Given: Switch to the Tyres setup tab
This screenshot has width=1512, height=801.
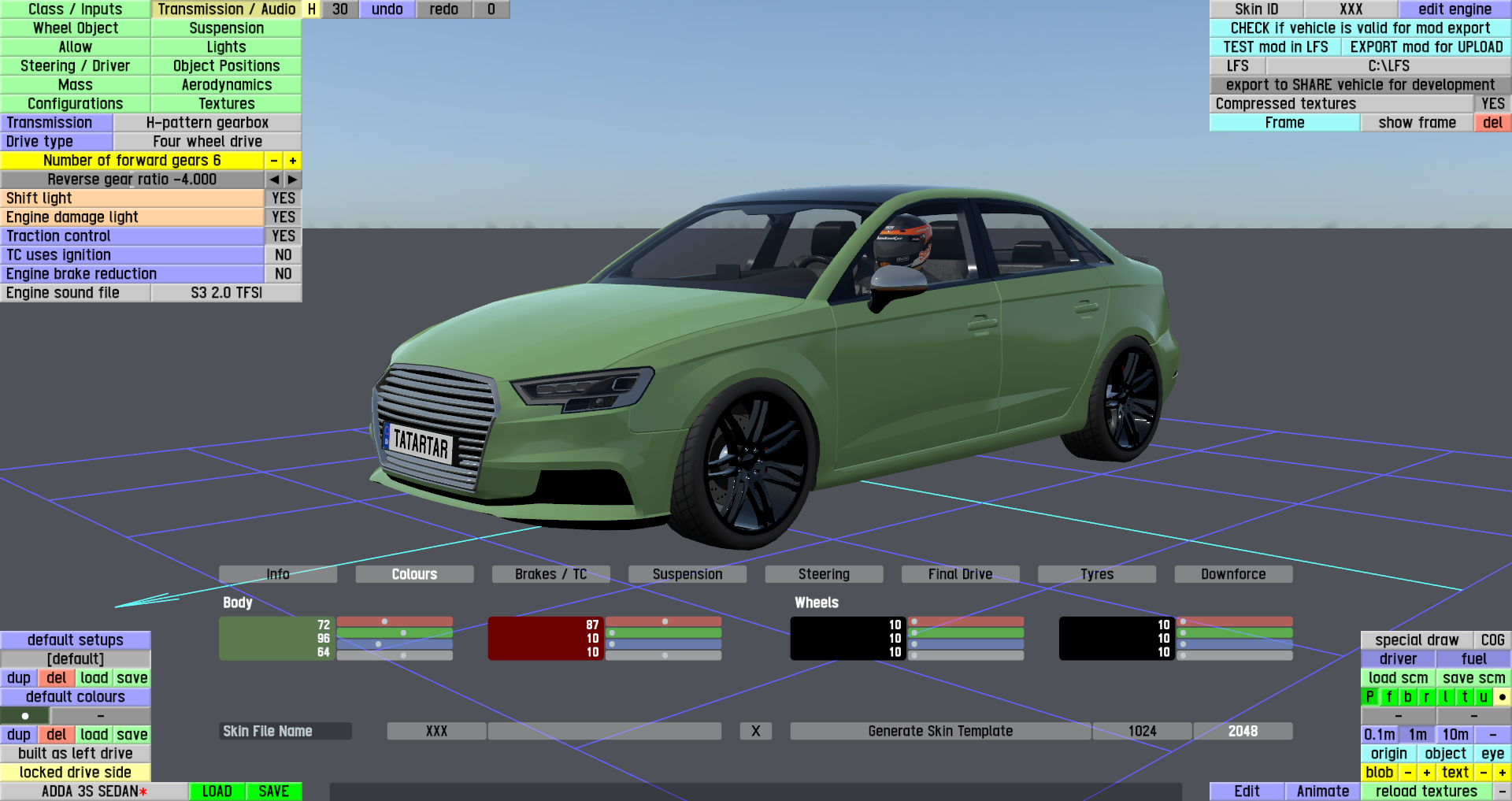Looking at the screenshot, I should [x=1097, y=574].
